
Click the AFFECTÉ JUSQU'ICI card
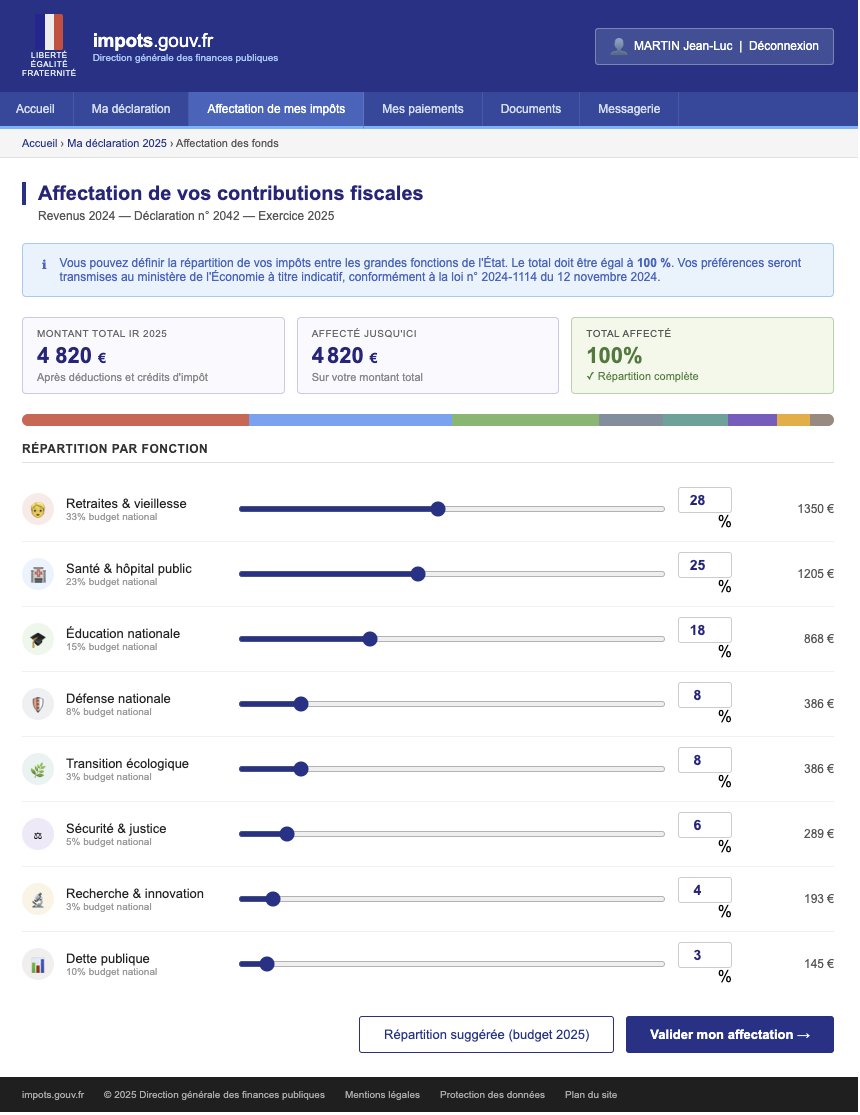tap(428, 356)
